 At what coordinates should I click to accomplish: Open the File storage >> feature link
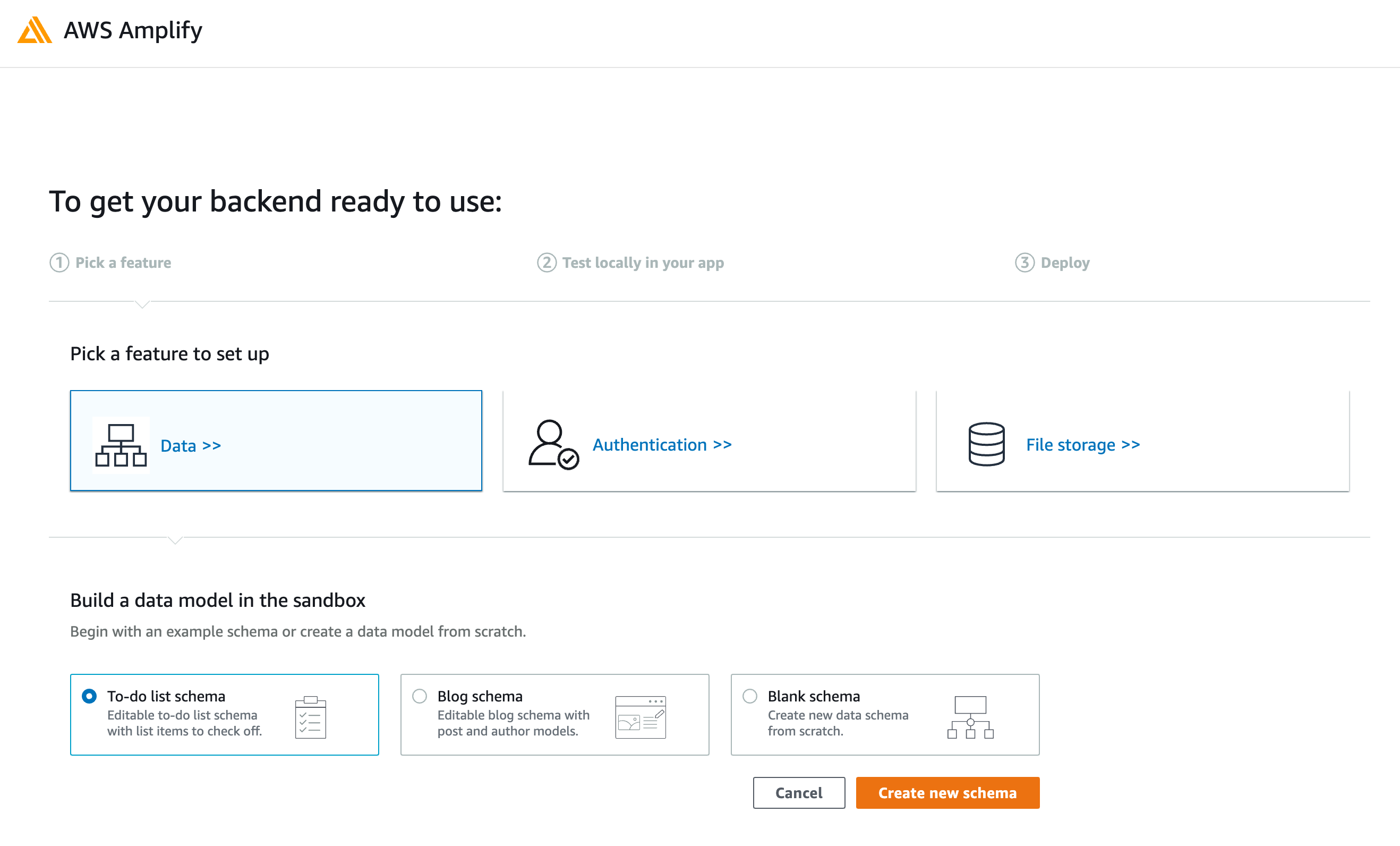coord(1083,445)
